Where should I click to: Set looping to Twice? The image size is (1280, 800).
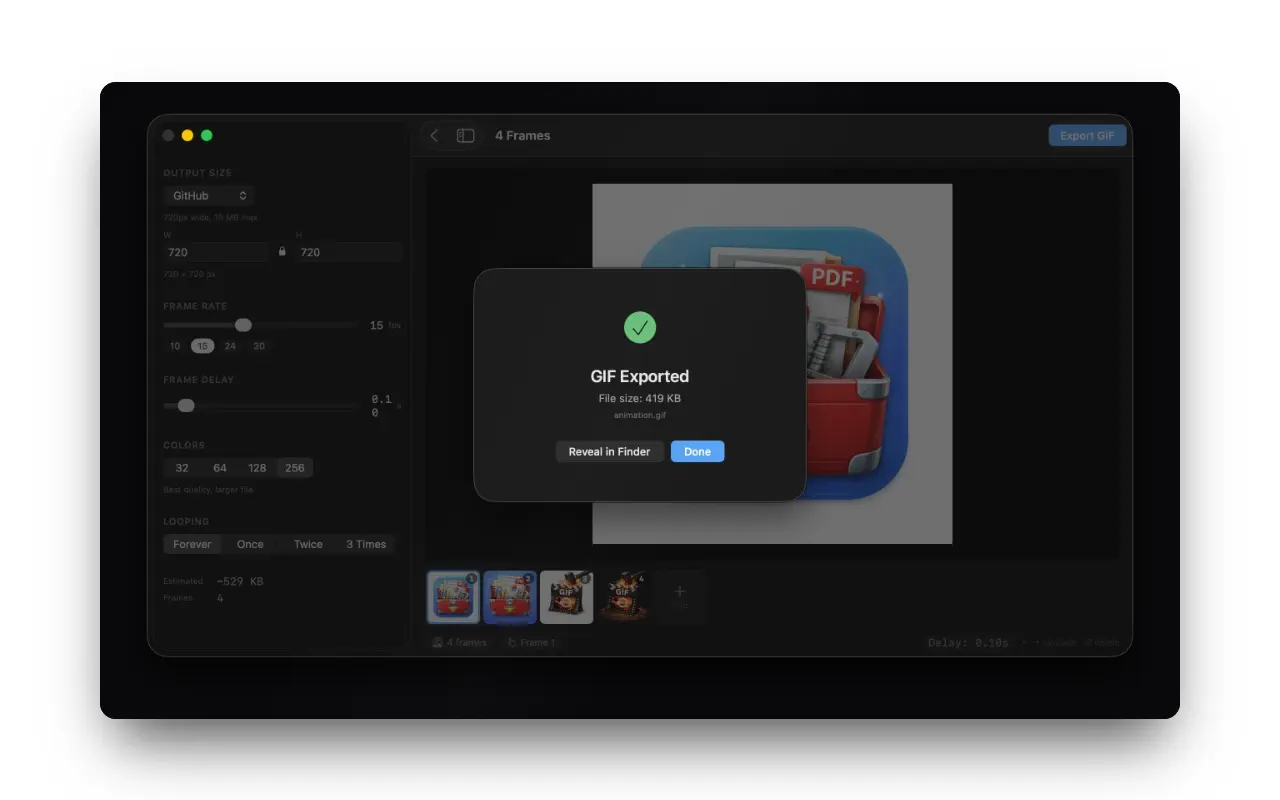[x=308, y=545]
